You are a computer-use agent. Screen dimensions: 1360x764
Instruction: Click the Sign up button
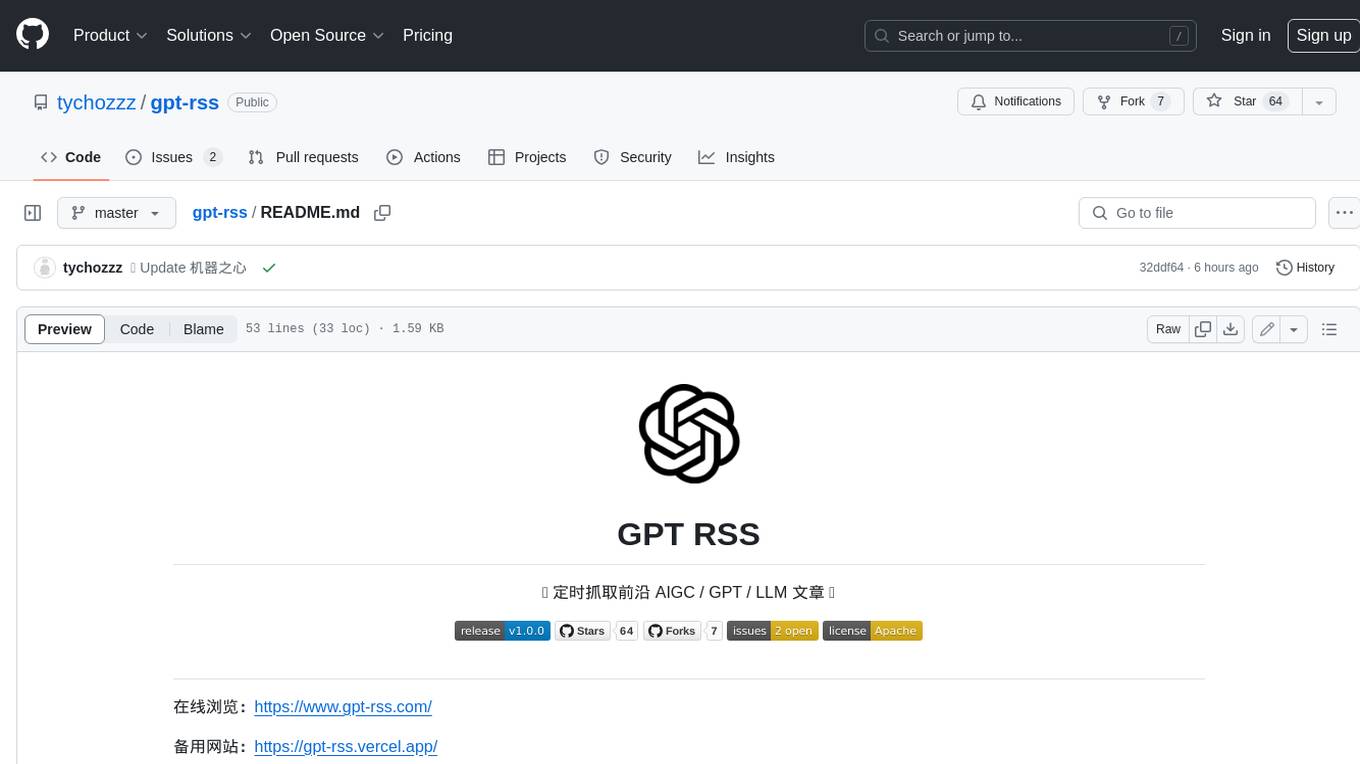pos(1323,35)
